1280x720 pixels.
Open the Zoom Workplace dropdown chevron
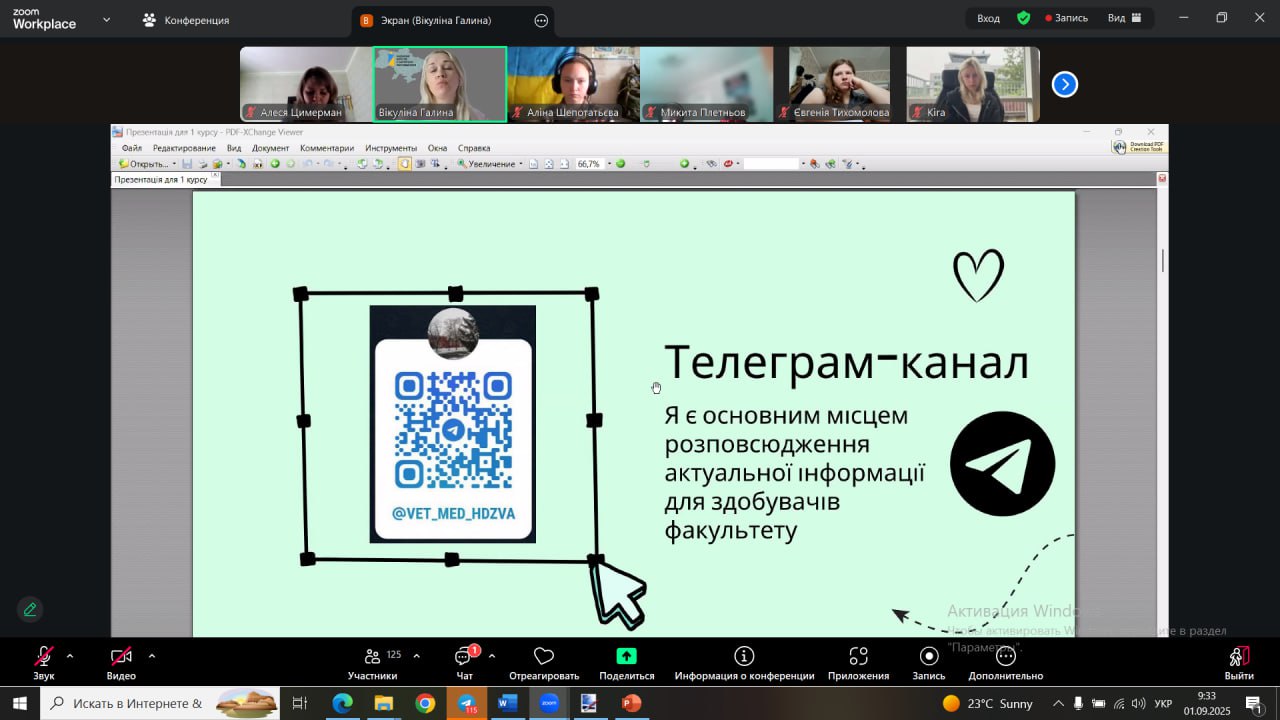coord(107,19)
